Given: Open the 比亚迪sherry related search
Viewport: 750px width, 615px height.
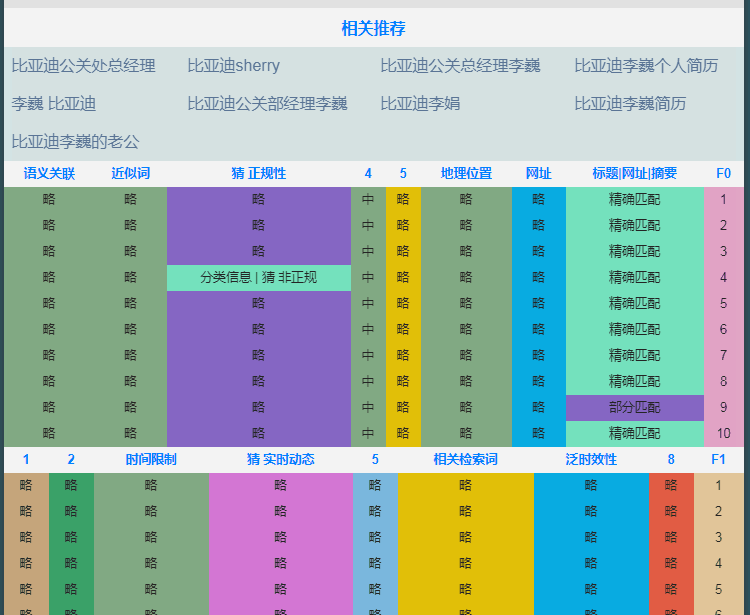Looking at the screenshot, I should coord(233,66).
